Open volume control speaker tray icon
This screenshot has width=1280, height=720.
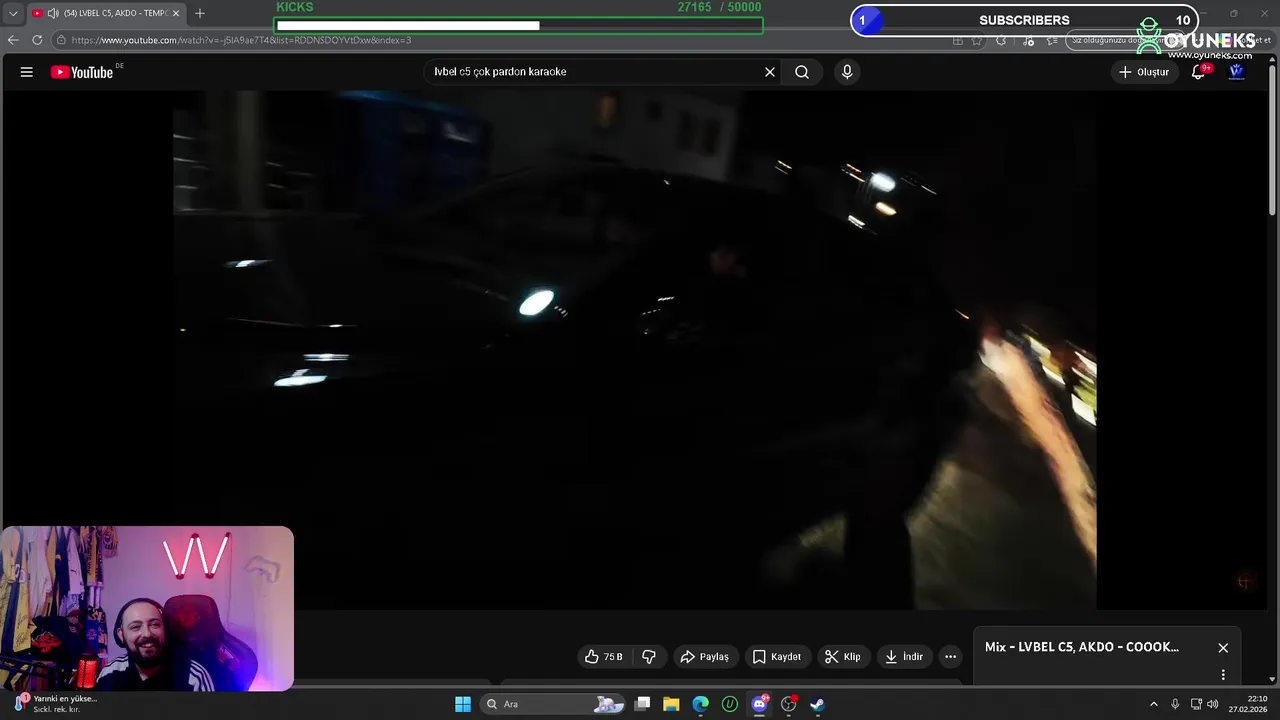coord(1212,704)
